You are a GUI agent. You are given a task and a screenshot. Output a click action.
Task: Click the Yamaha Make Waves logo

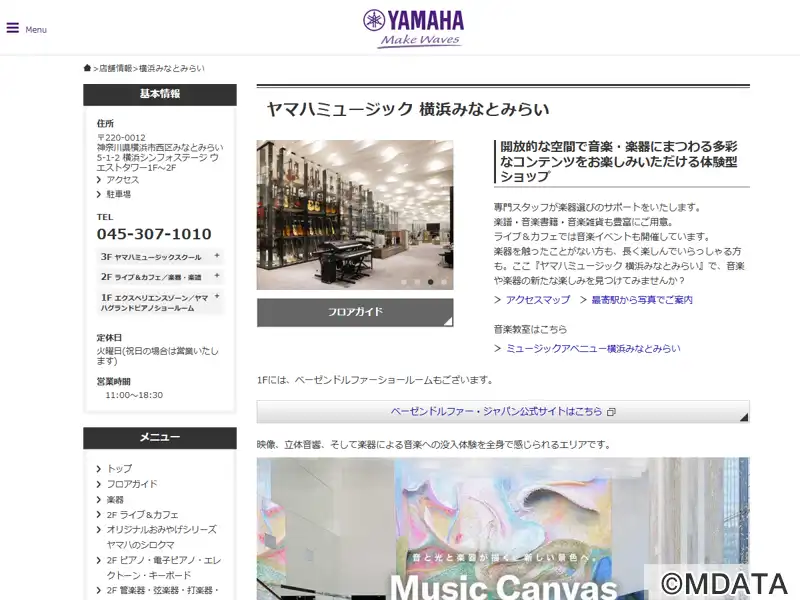coord(413,29)
